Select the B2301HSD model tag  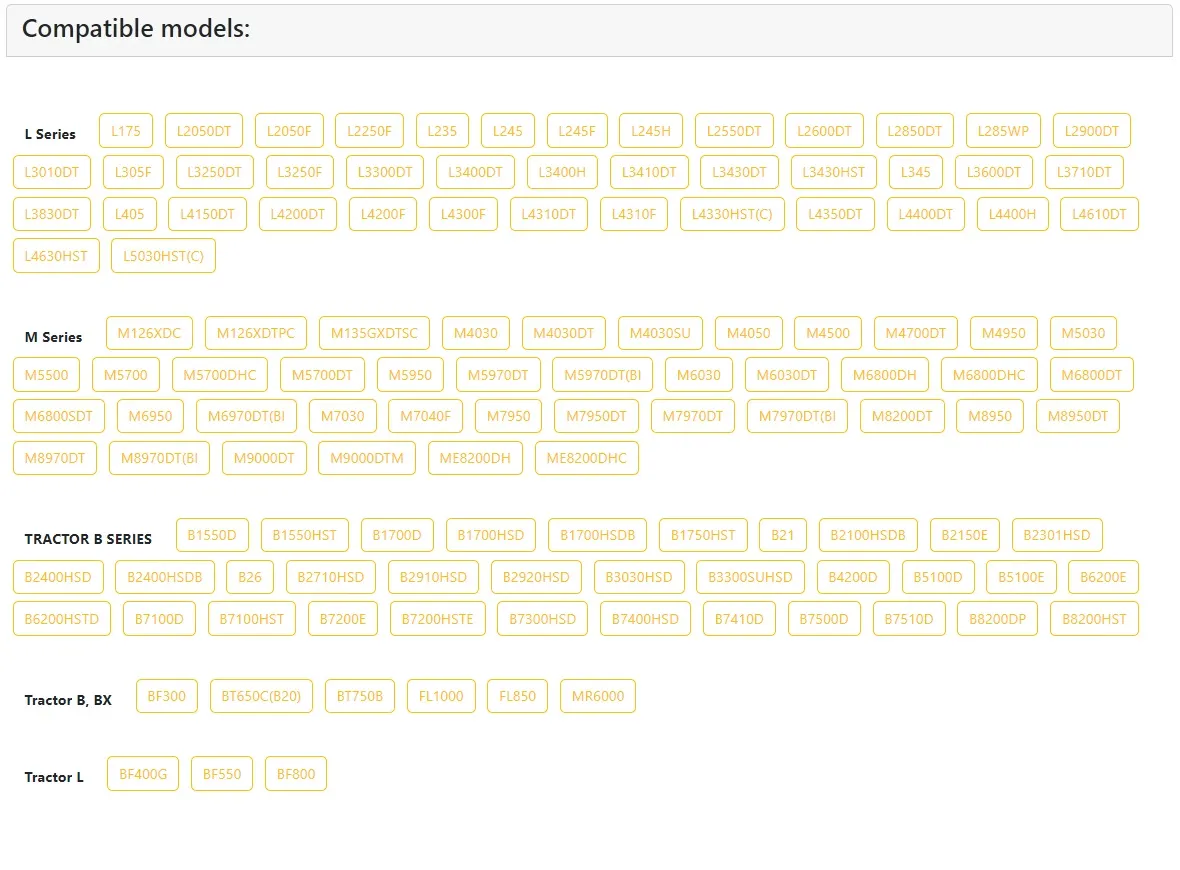point(1057,535)
